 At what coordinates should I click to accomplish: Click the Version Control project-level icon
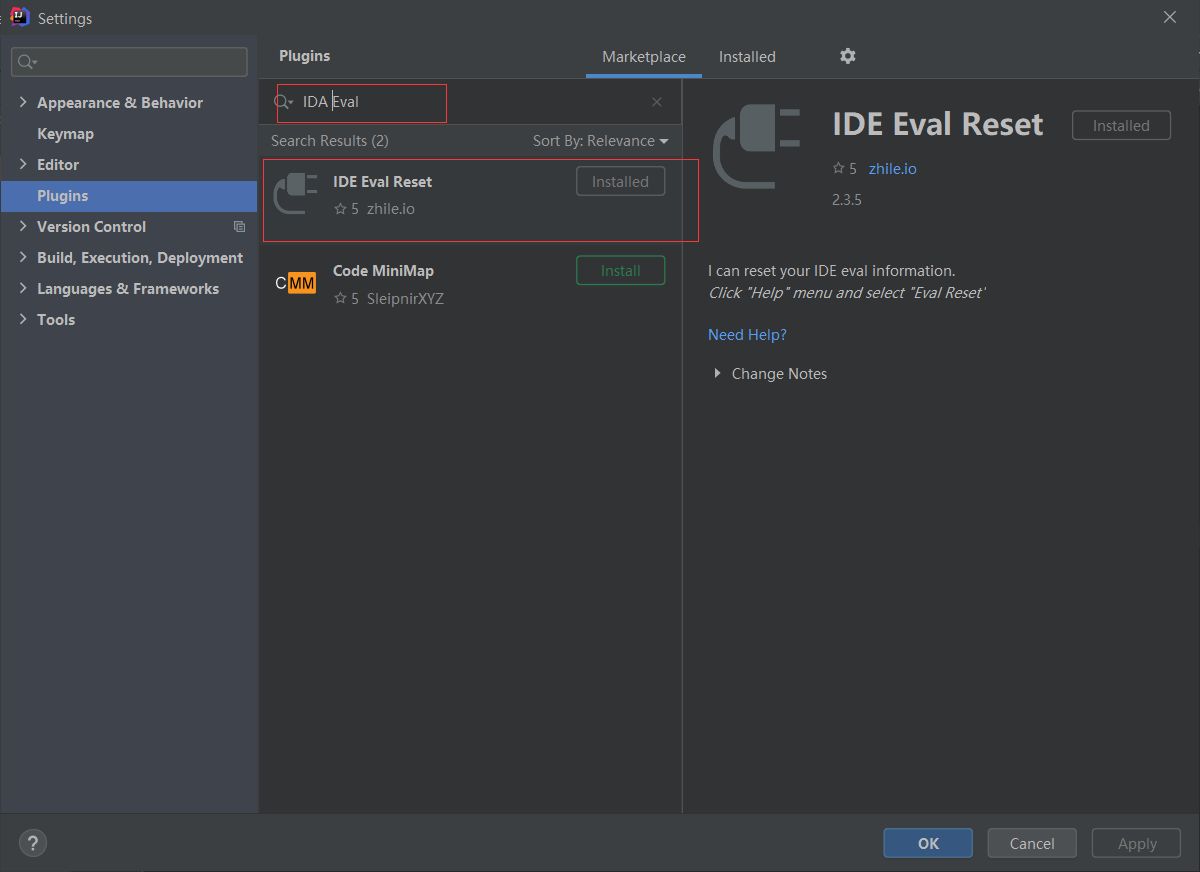click(239, 227)
